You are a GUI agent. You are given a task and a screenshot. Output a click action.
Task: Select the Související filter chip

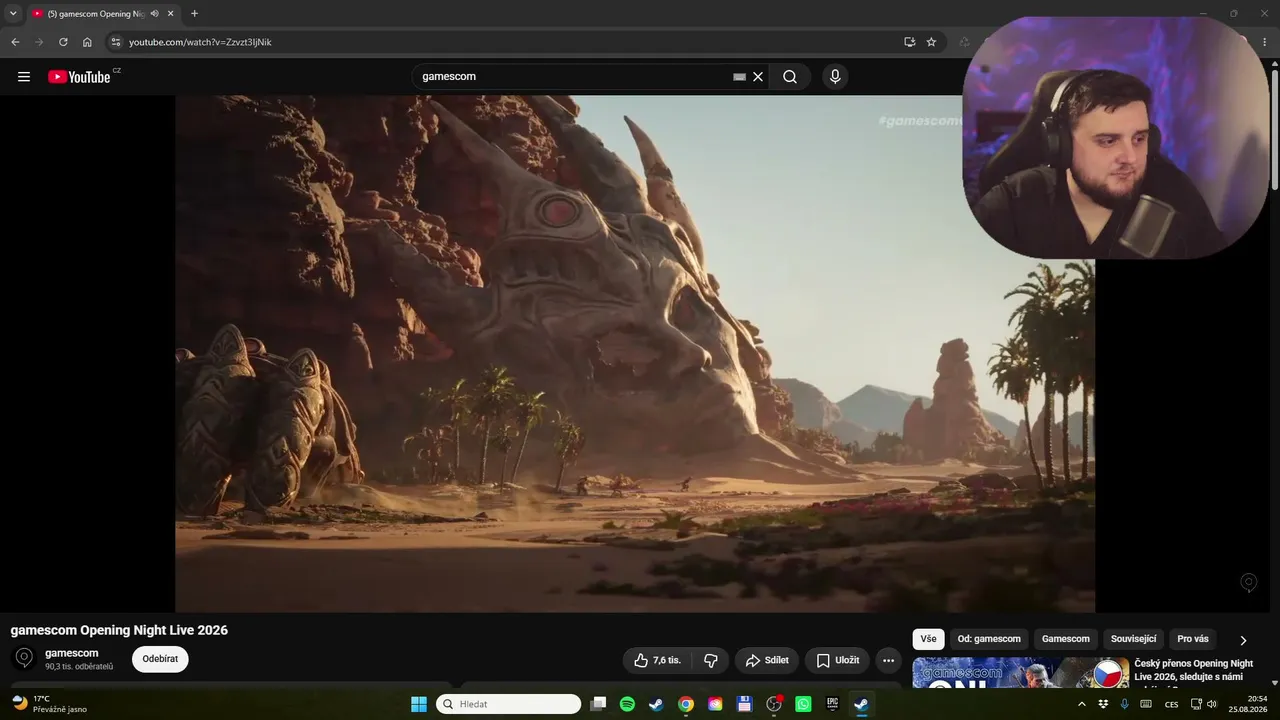click(x=1133, y=639)
